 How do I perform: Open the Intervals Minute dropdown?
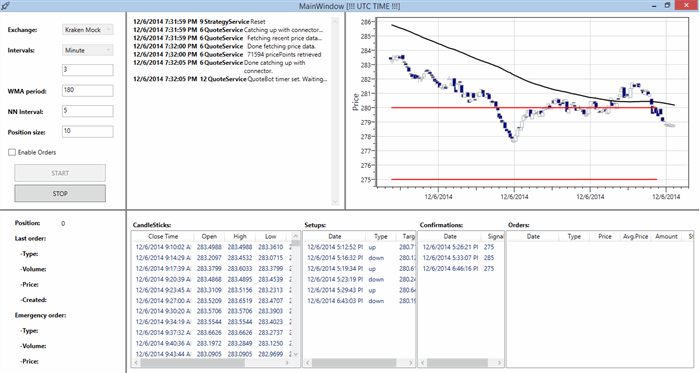pyautogui.click(x=88, y=50)
